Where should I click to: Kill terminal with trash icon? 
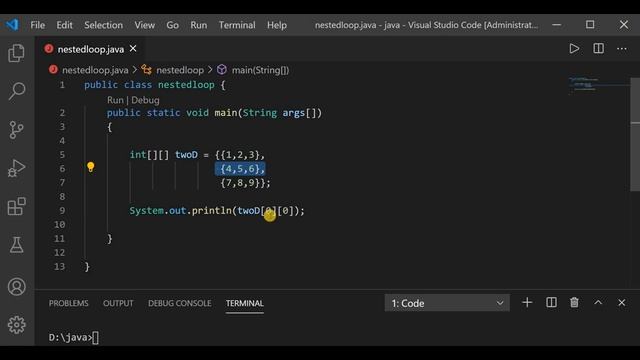(x=574, y=302)
